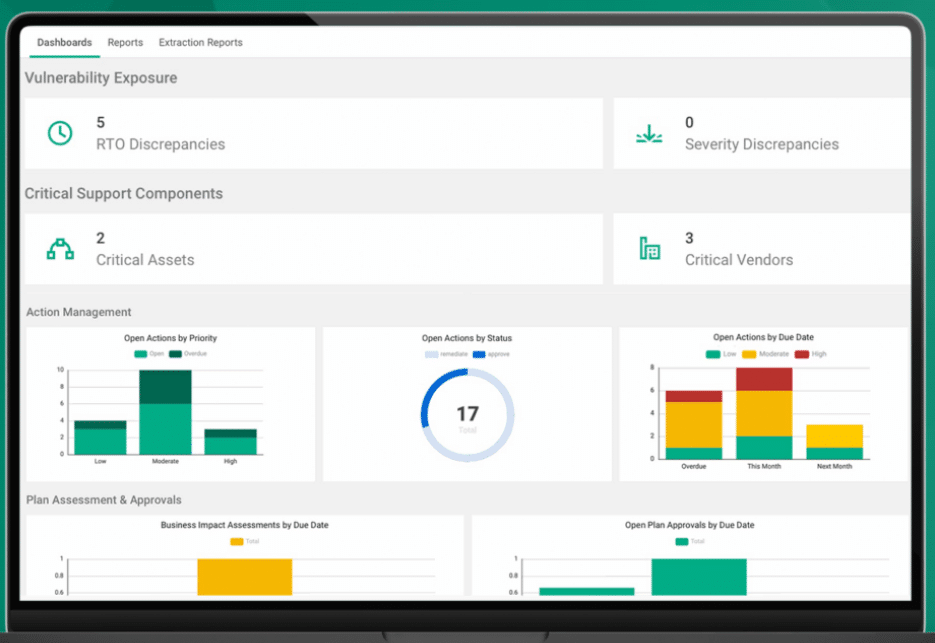This screenshot has width=935, height=643.
Task: Click the Critical Vendors building icon
Action: click(x=653, y=248)
